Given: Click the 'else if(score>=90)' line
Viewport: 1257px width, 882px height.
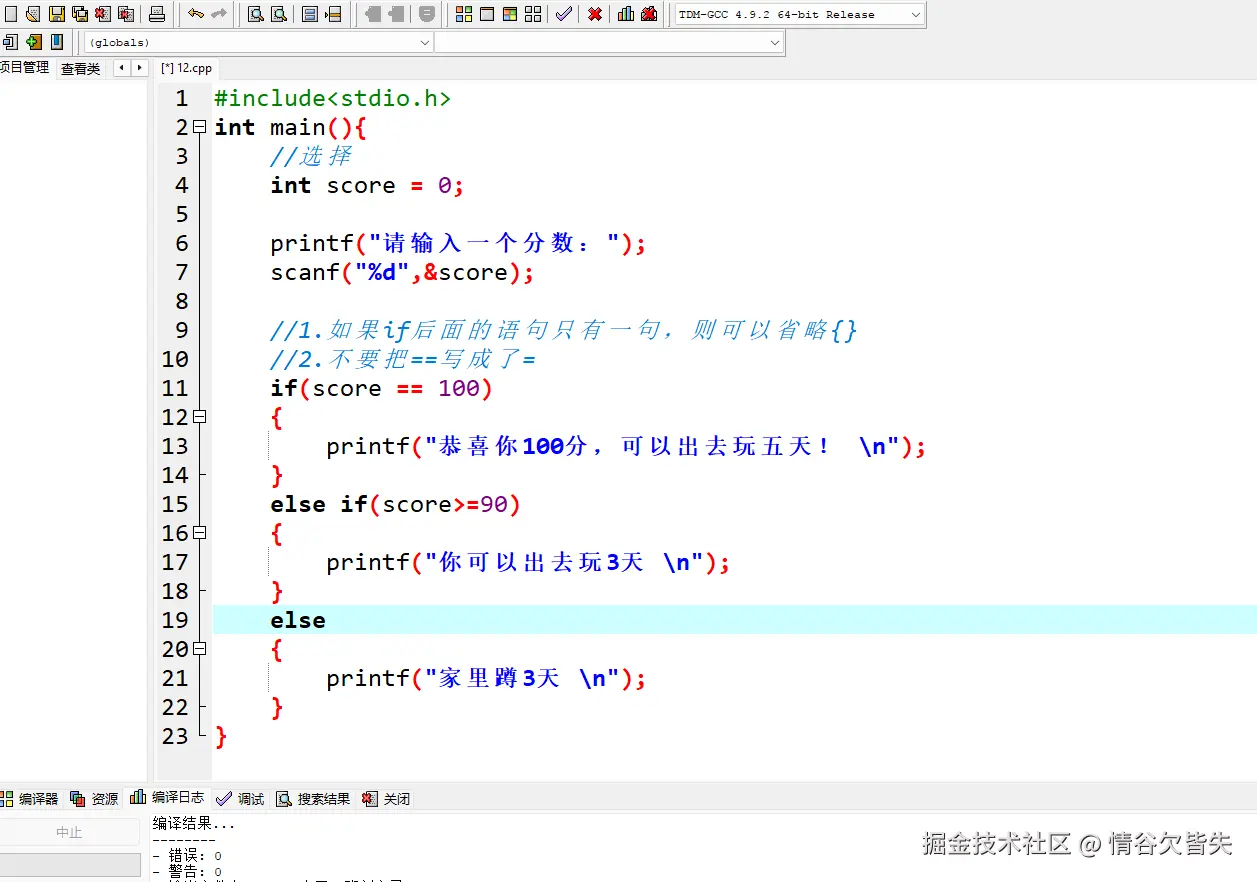Looking at the screenshot, I should (395, 504).
